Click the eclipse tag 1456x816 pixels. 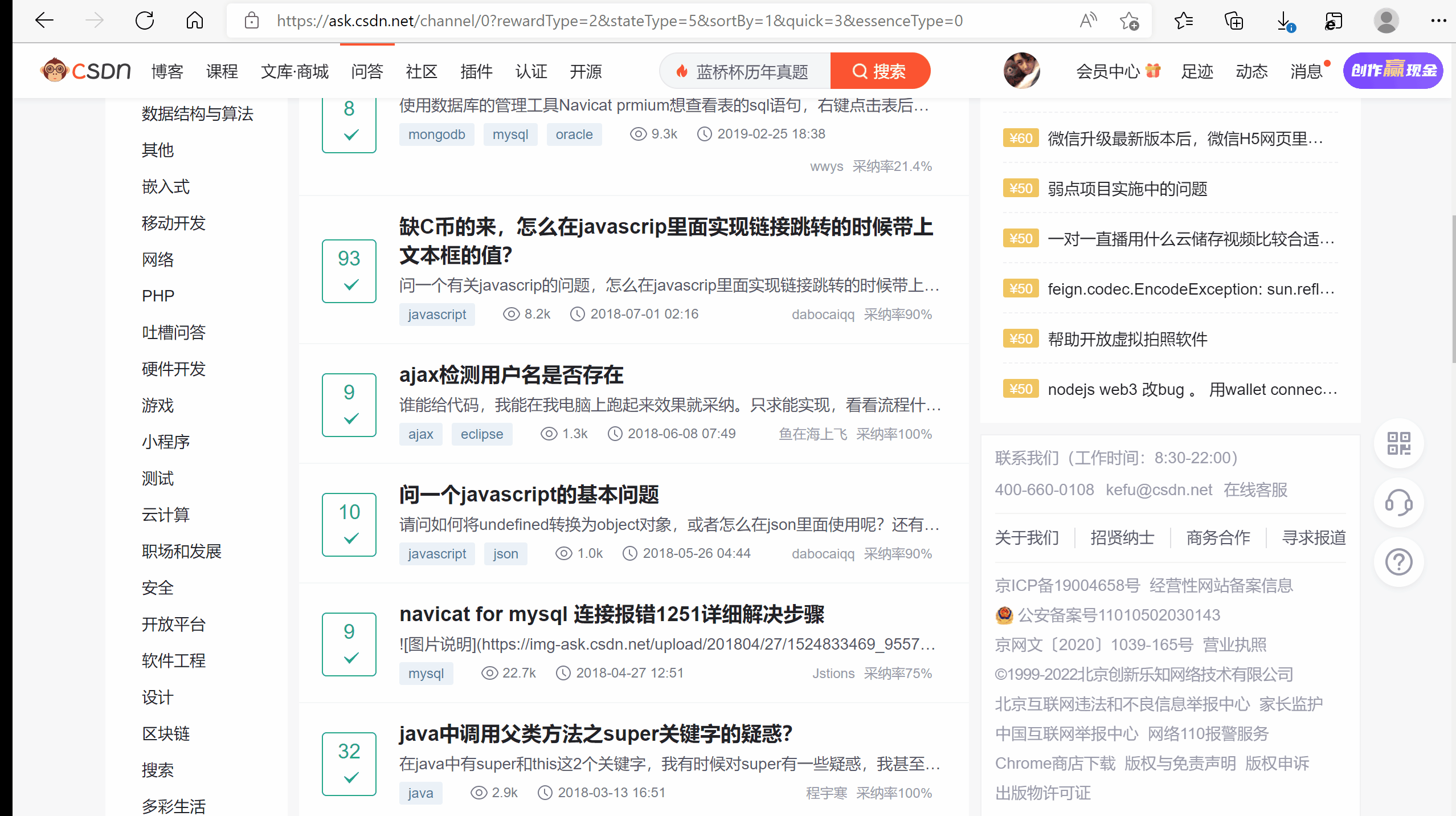[x=482, y=434]
